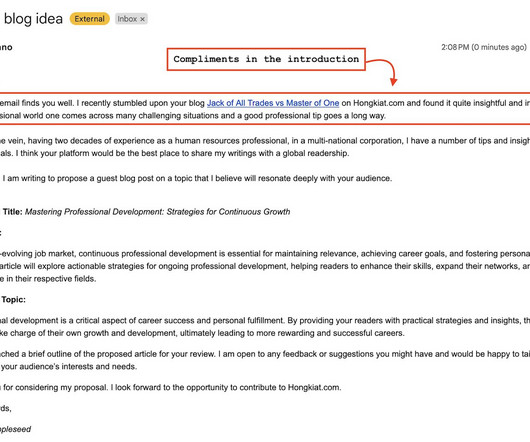Click the bold Title: label
530x442 pixels.
[13, 212]
